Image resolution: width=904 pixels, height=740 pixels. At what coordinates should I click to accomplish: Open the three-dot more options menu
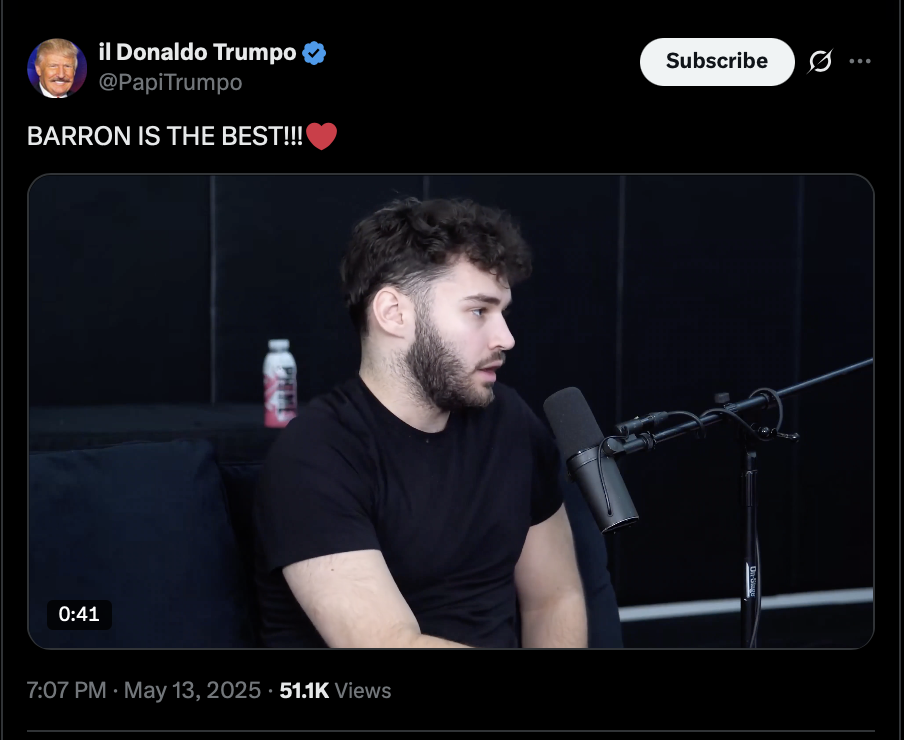click(860, 61)
